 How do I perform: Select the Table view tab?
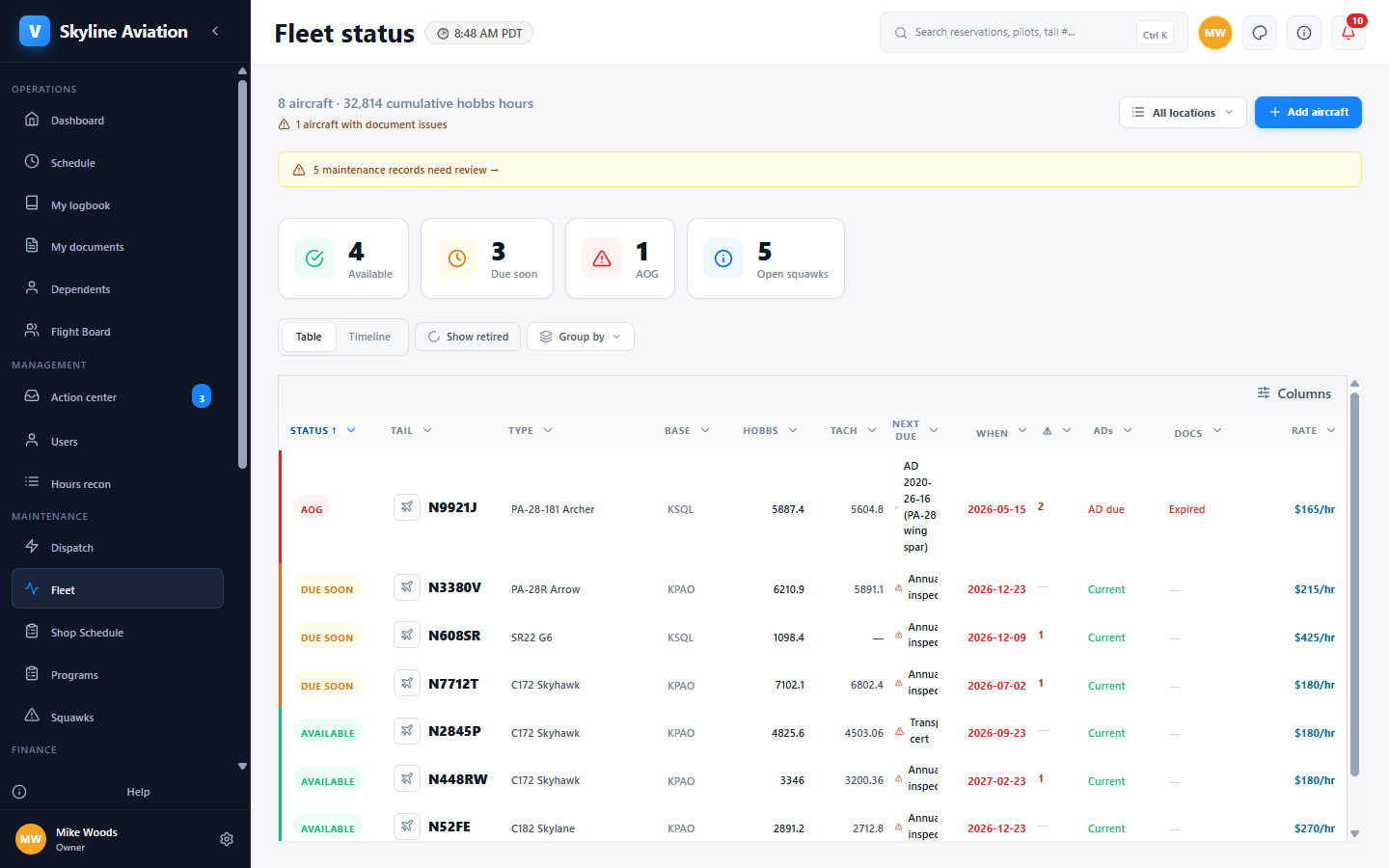click(x=309, y=337)
